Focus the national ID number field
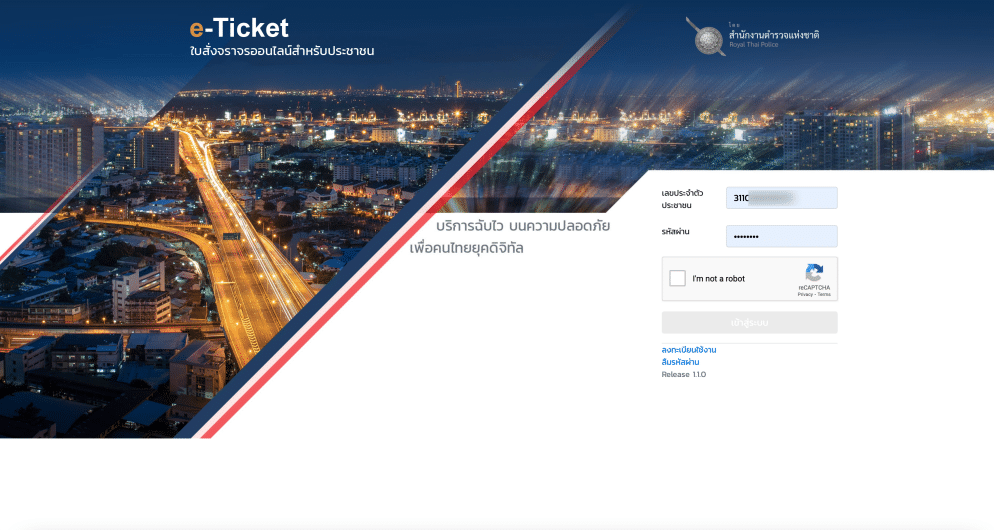Viewport: 994px width, 530px height. pyautogui.click(x=781, y=198)
